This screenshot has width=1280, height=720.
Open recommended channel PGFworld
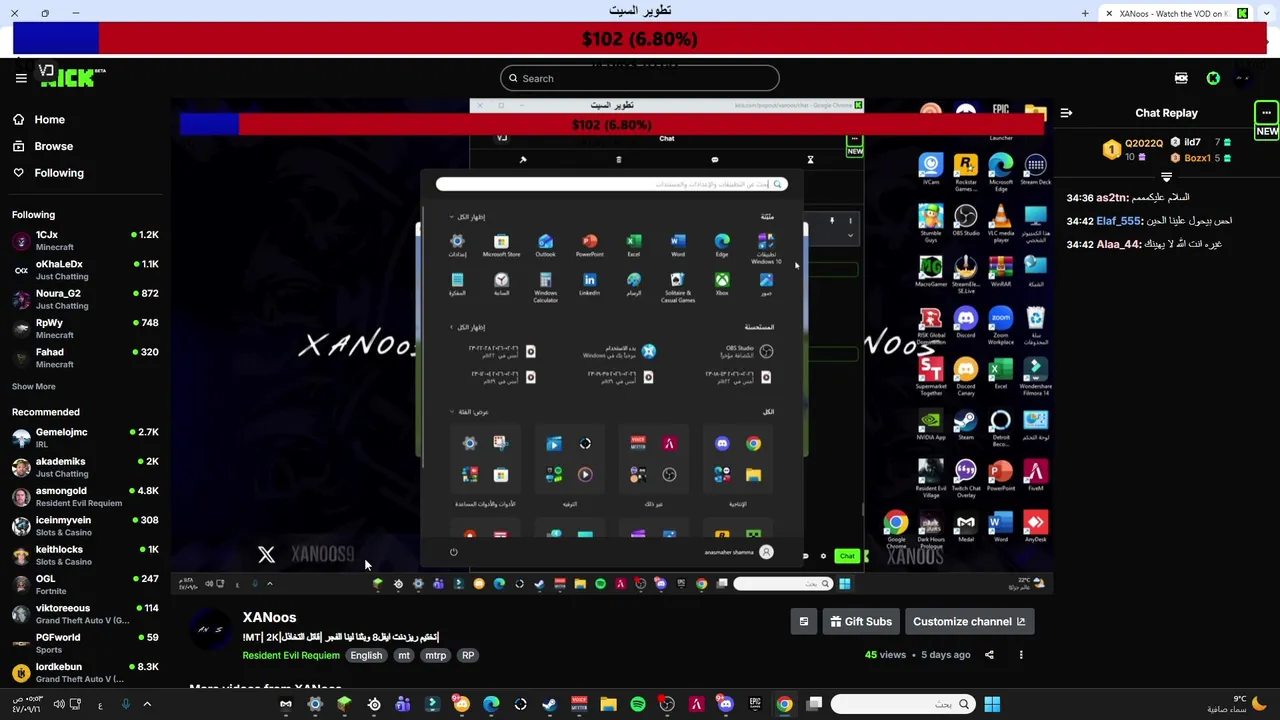[x=85, y=643]
